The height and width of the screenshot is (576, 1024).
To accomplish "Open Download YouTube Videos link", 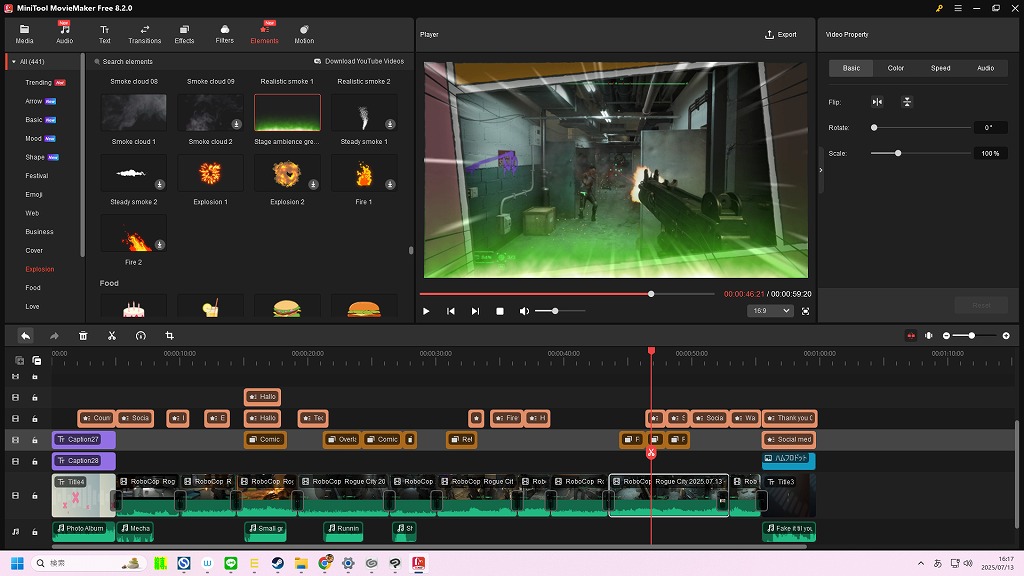I will tap(359, 61).
